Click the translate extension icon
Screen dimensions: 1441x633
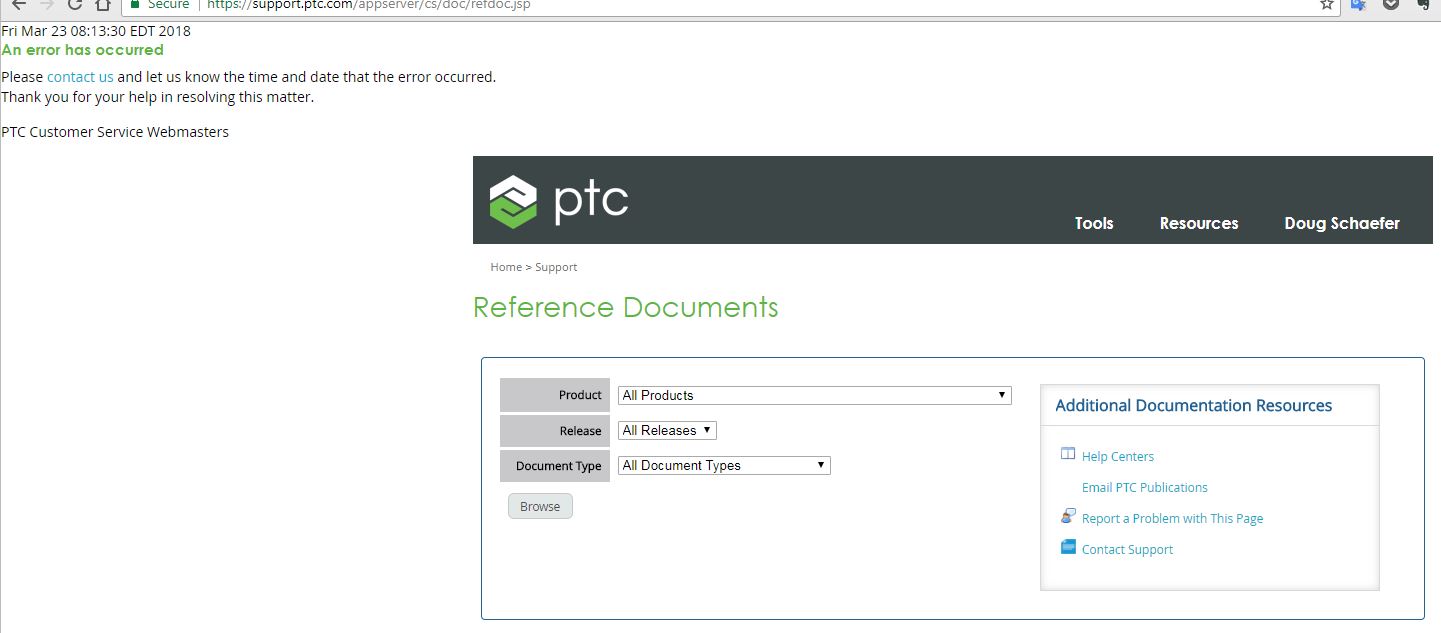pyautogui.click(x=1358, y=4)
